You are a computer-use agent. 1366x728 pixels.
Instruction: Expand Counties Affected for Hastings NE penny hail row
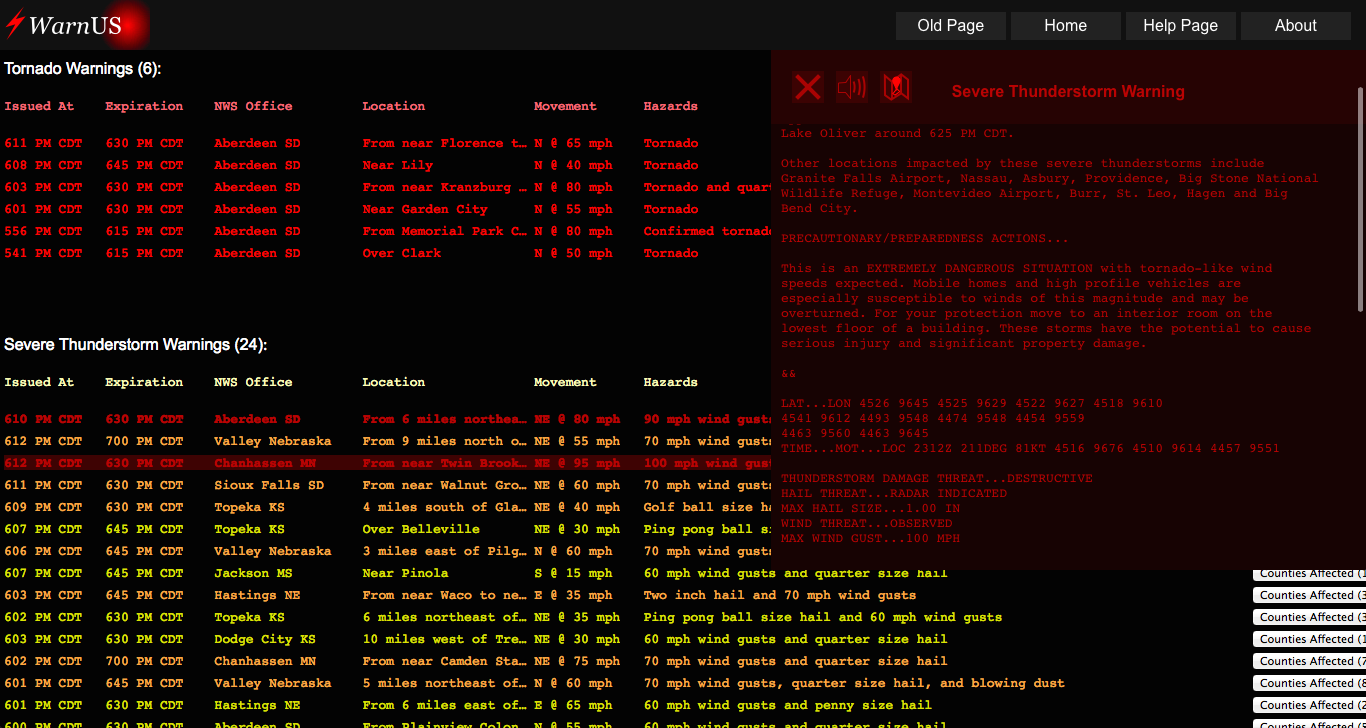tap(1309, 705)
